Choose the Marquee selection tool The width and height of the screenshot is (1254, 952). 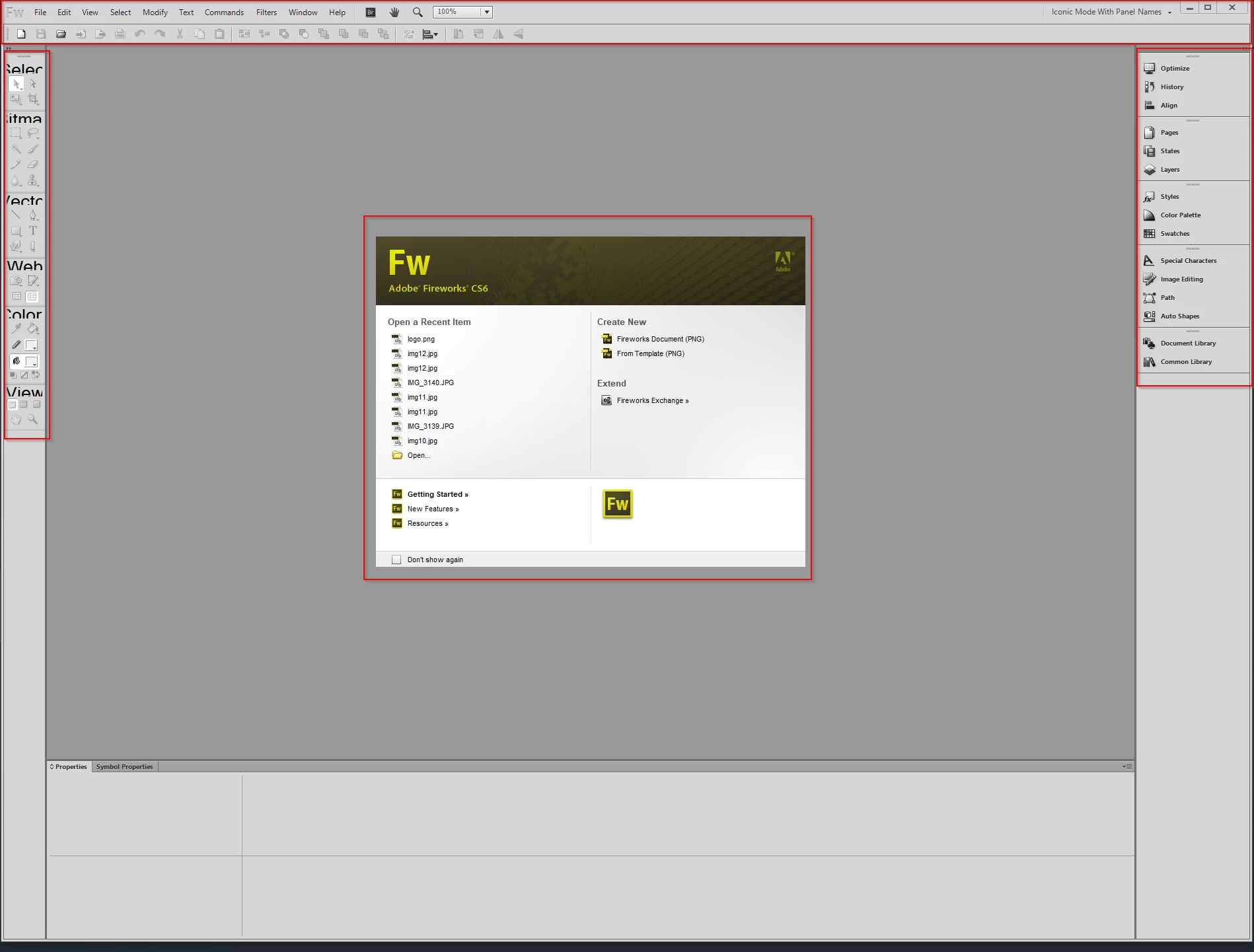click(x=16, y=133)
